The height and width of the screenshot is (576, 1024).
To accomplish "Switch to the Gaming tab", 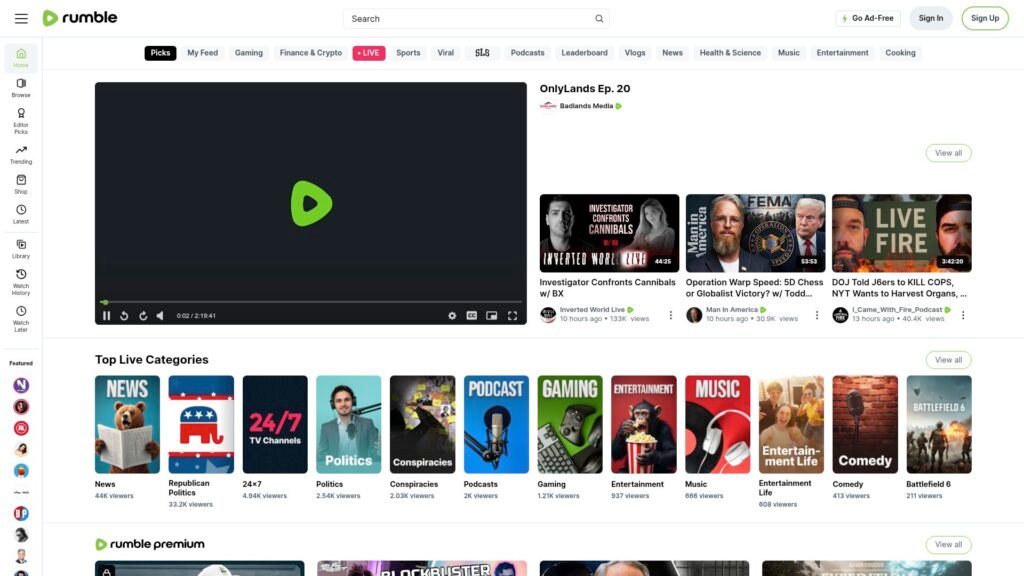I will 249,53.
